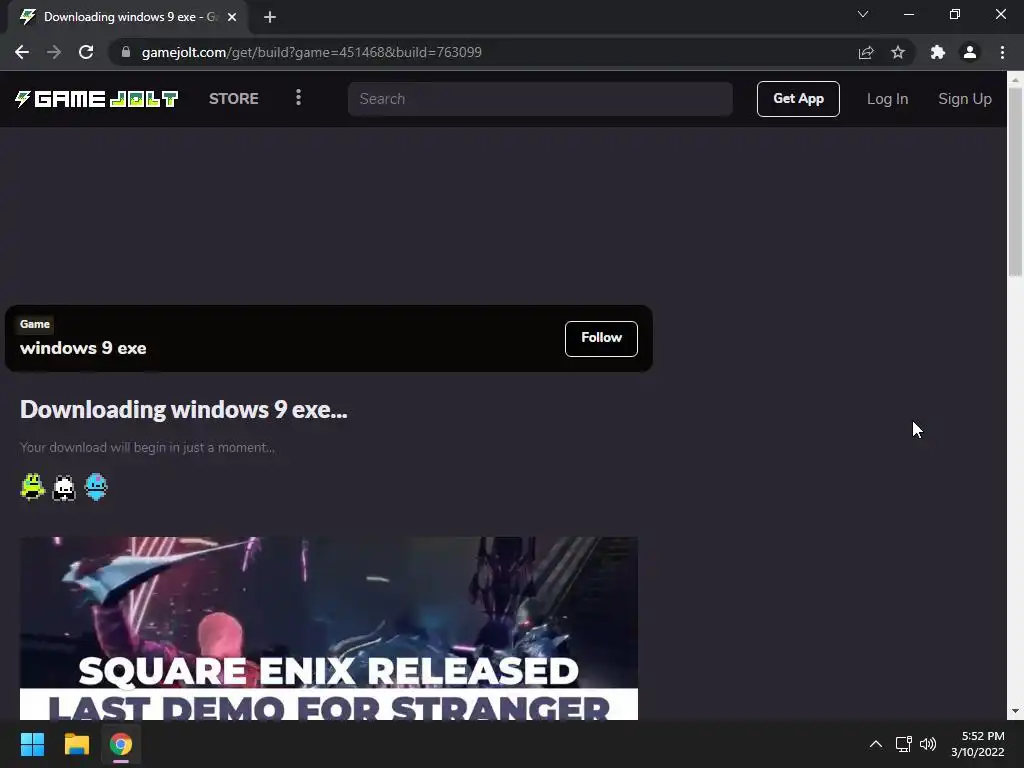This screenshot has width=1024, height=768.
Task: Open the Chrome profile icon
Action: click(x=970, y=52)
